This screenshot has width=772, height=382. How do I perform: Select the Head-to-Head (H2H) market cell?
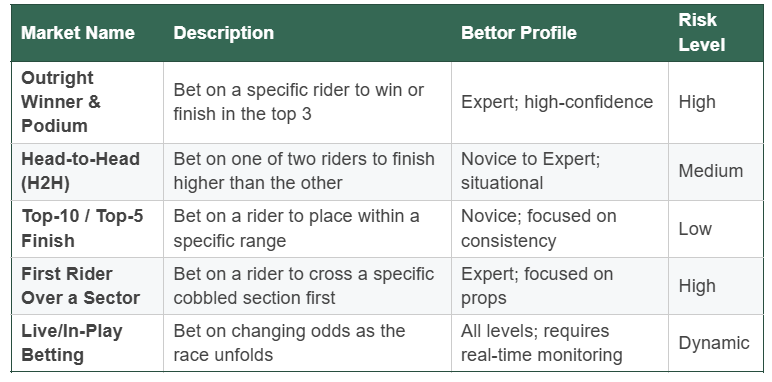[x=88, y=171]
